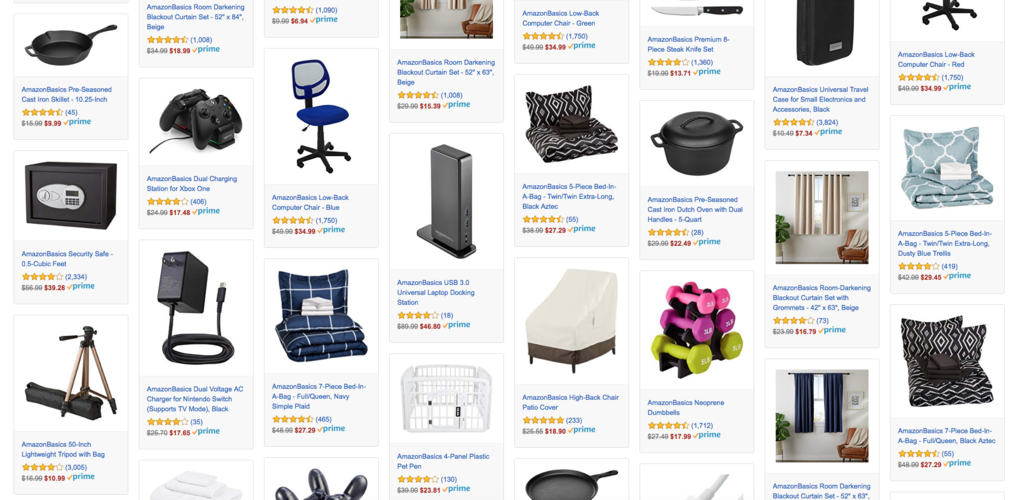
Task: Click AmazonBasics Dual Voltage AC Charger title
Action: pyautogui.click(x=195, y=399)
